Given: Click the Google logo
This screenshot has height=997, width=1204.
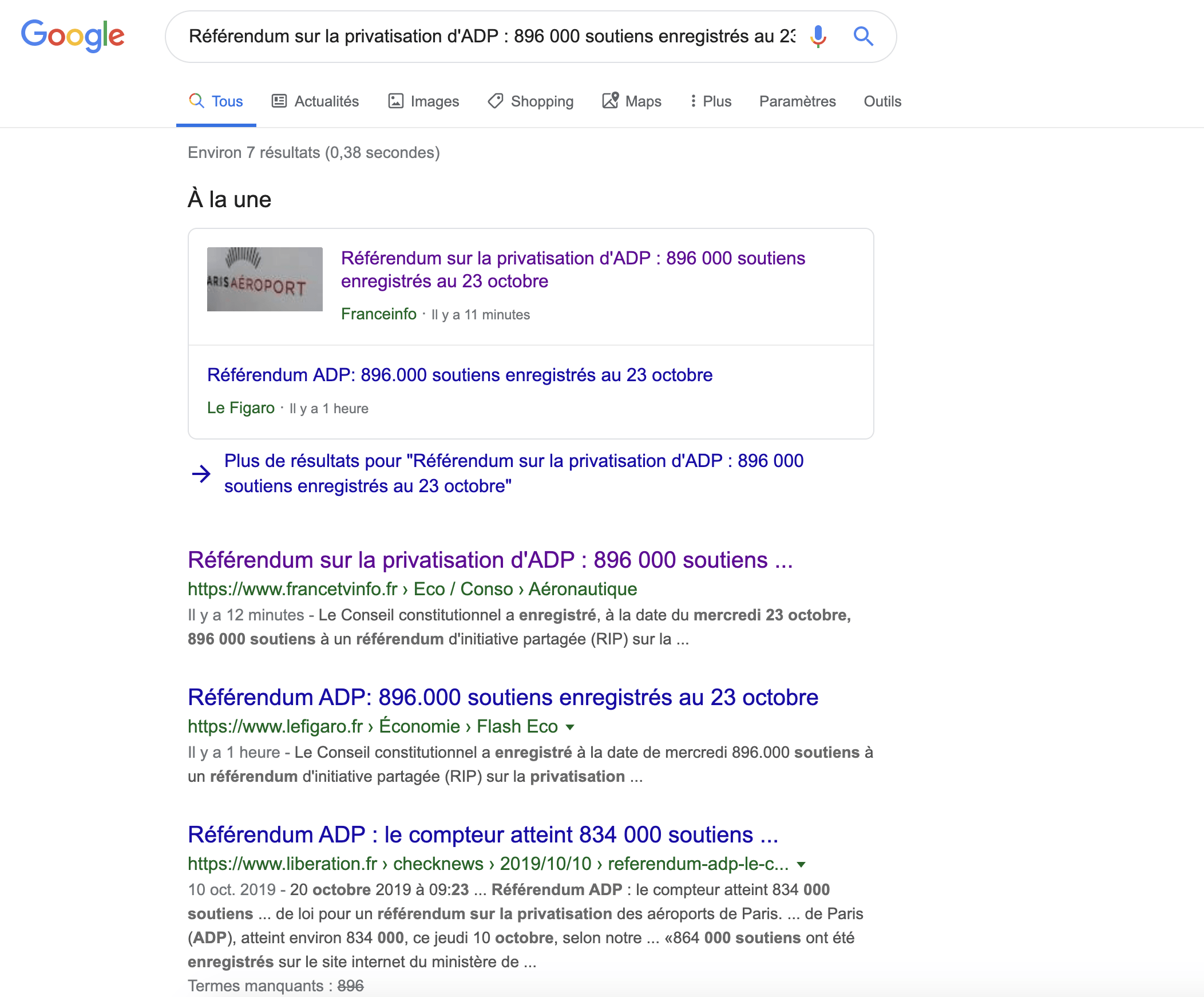Looking at the screenshot, I should (x=73, y=35).
